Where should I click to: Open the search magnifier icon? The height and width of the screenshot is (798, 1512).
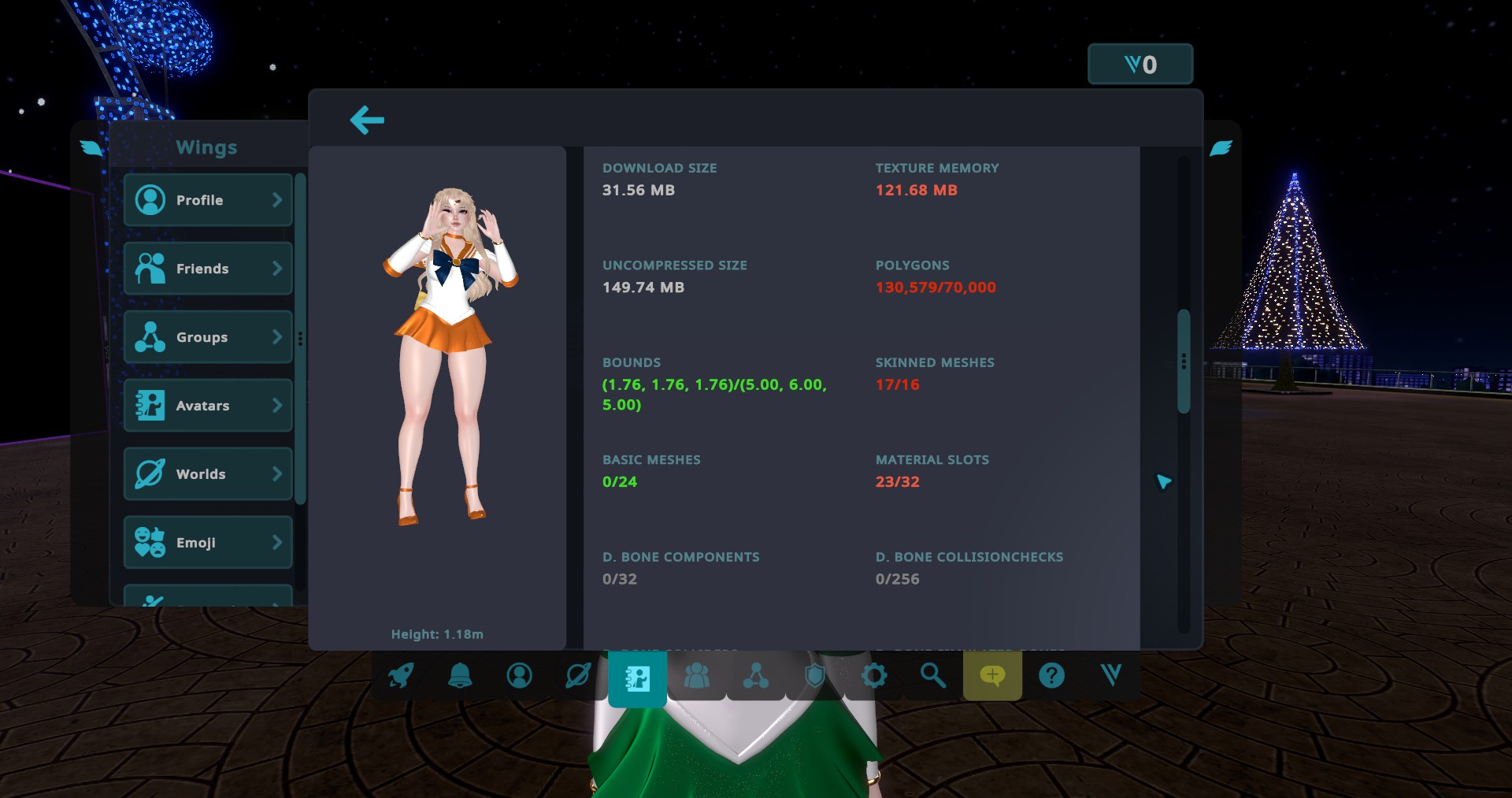(x=933, y=675)
